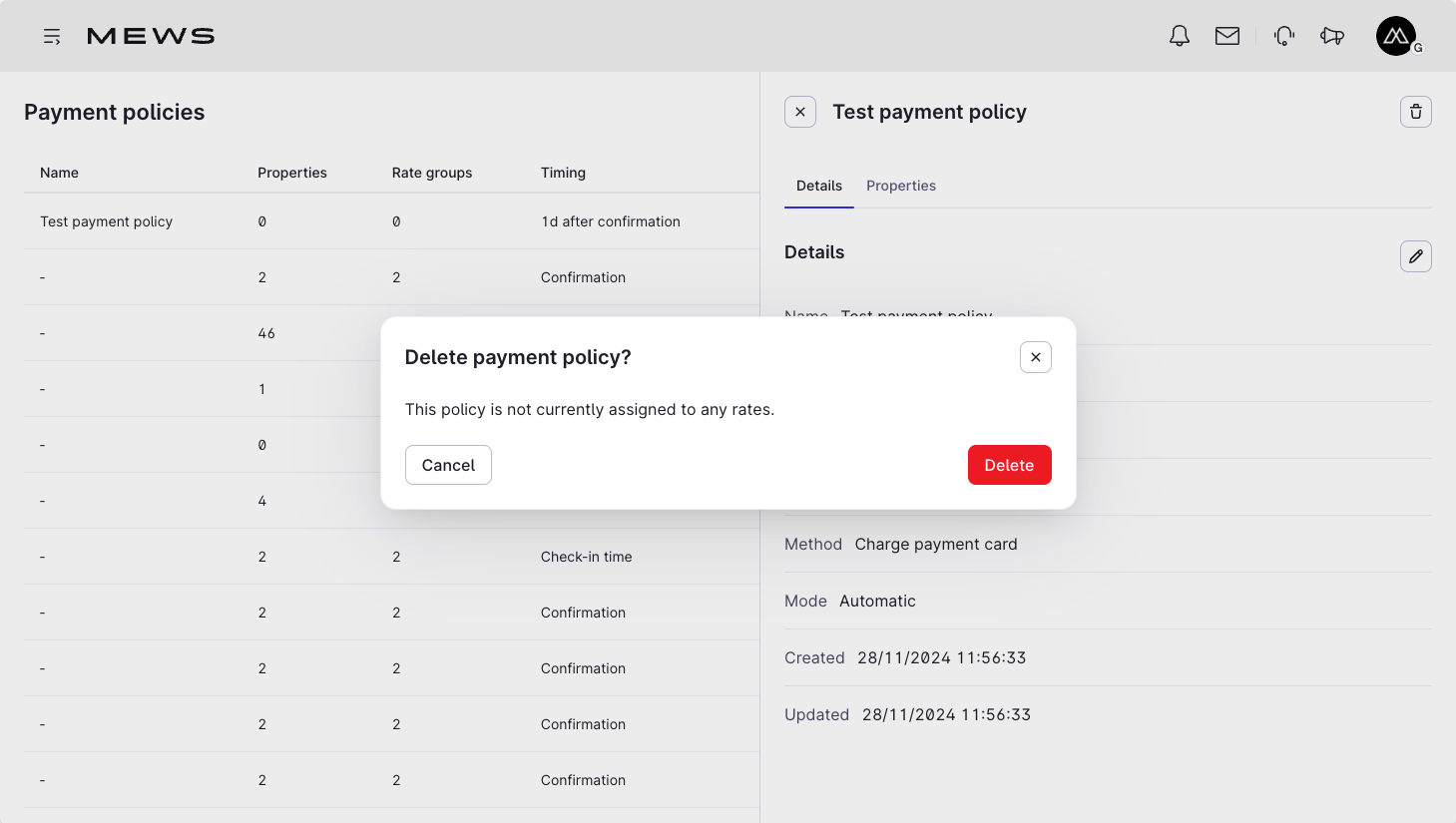Click the trash delete policy icon
The image size is (1456, 823).
click(1416, 112)
